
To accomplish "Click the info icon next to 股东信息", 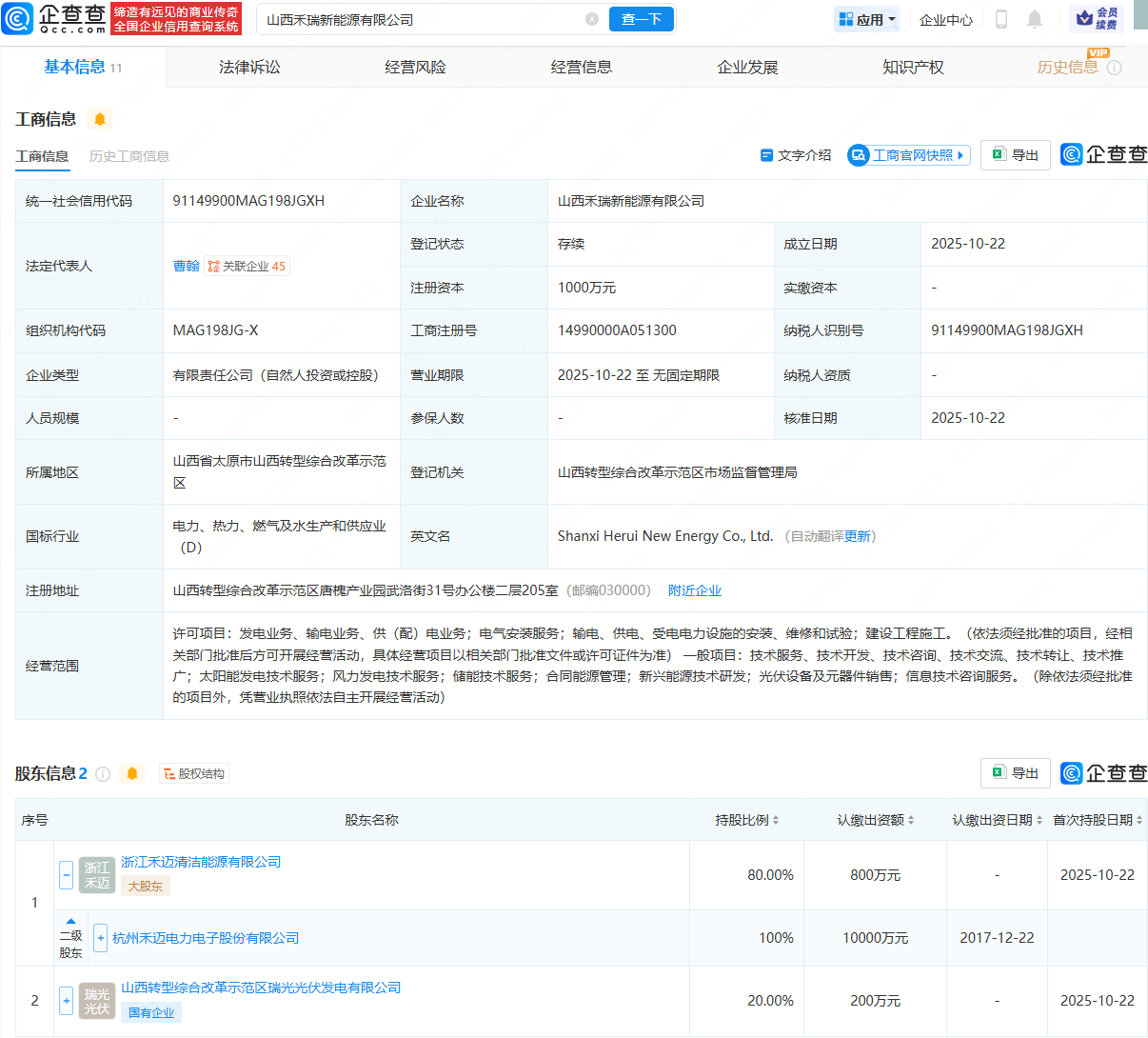I will [x=103, y=774].
